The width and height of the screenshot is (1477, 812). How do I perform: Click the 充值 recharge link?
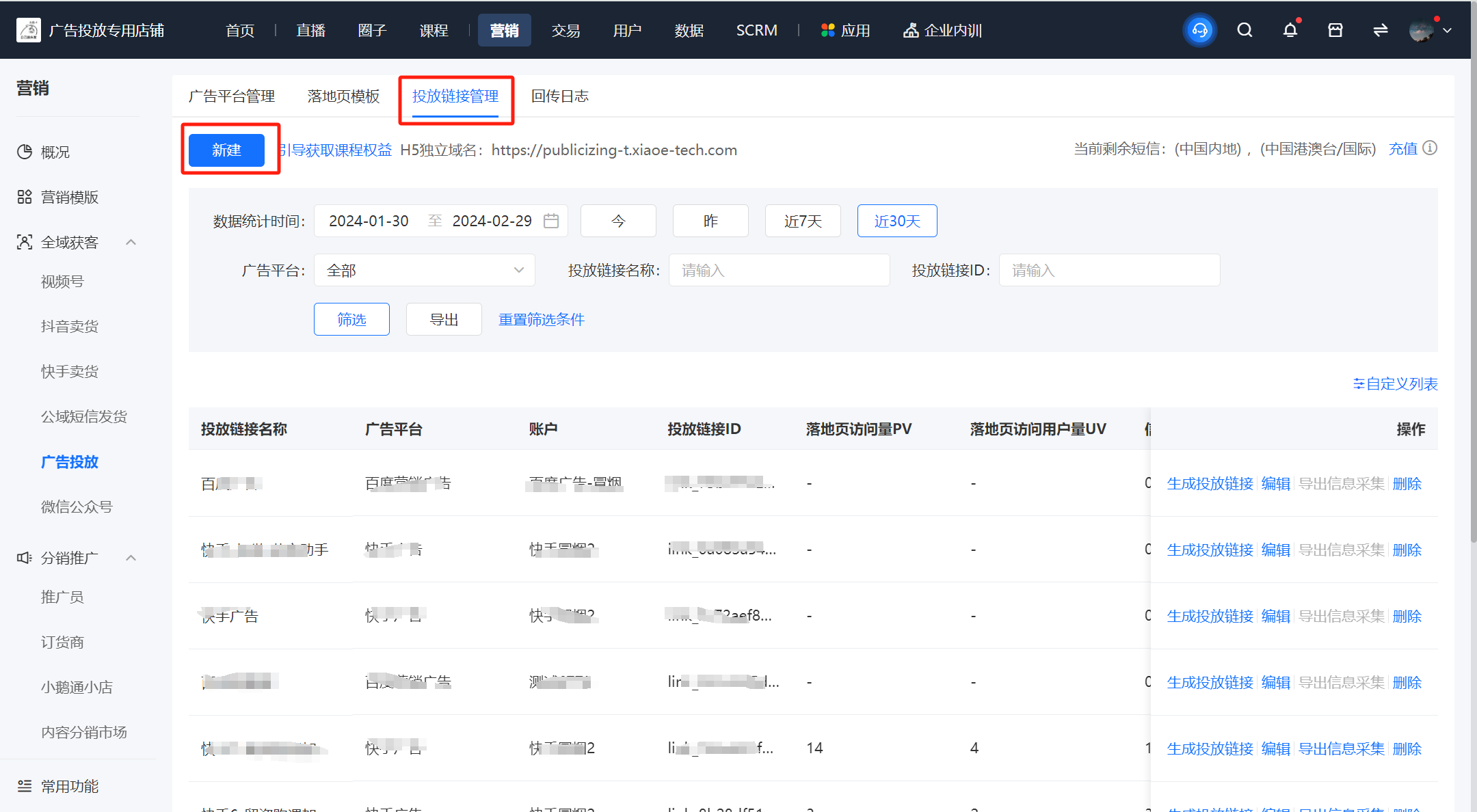tap(1402, 148)
